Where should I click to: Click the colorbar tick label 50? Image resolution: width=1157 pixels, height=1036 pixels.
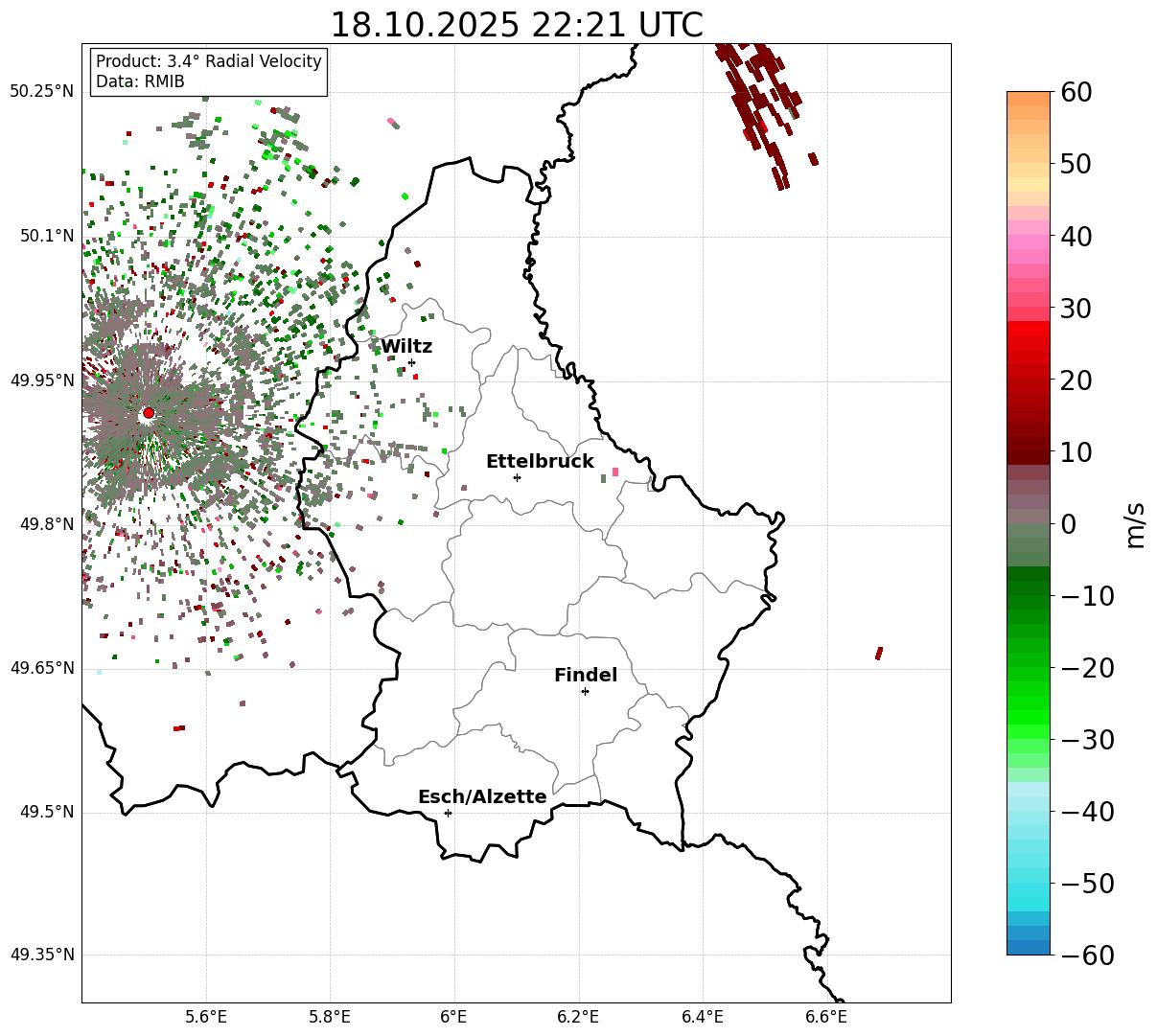tap(1078, 164)
